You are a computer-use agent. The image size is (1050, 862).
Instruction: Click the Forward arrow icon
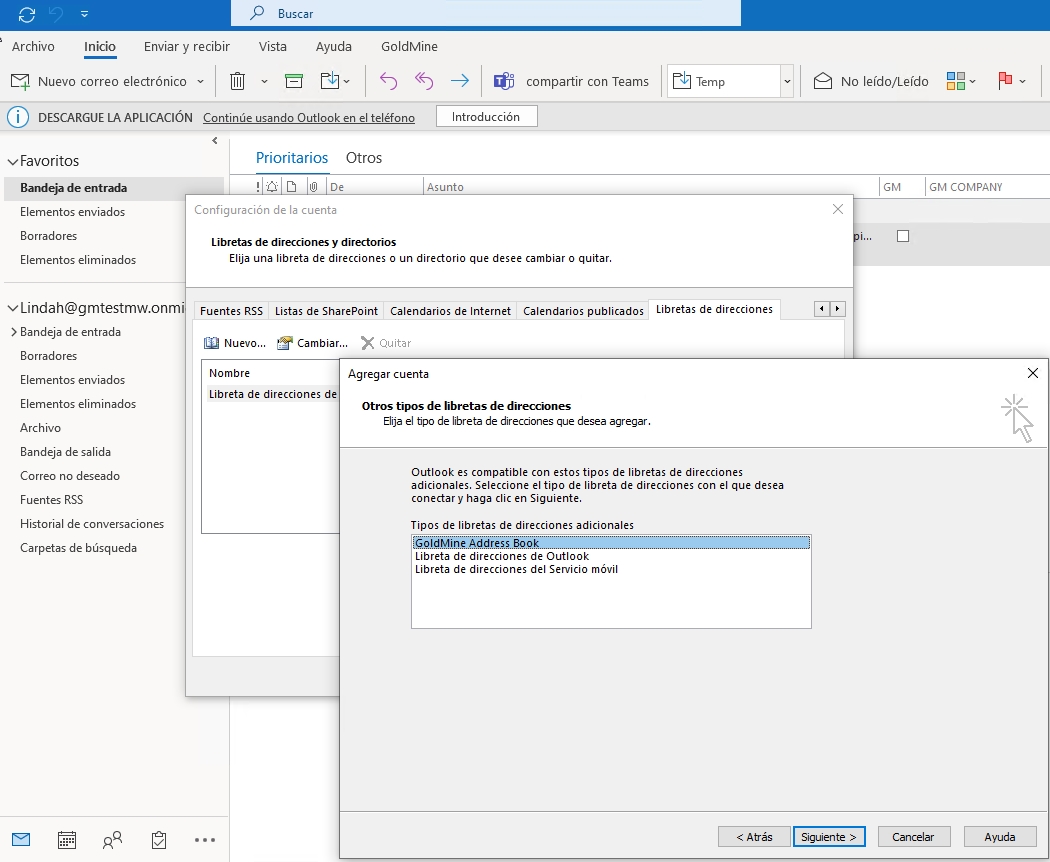[x=459, y=81]
